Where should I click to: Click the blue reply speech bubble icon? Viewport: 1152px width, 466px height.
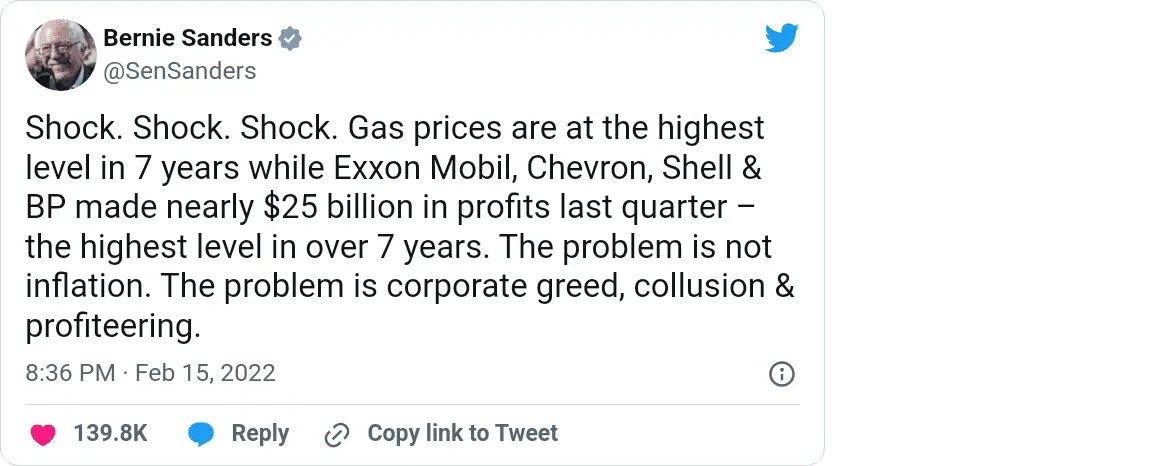click(x=202, y=434)
